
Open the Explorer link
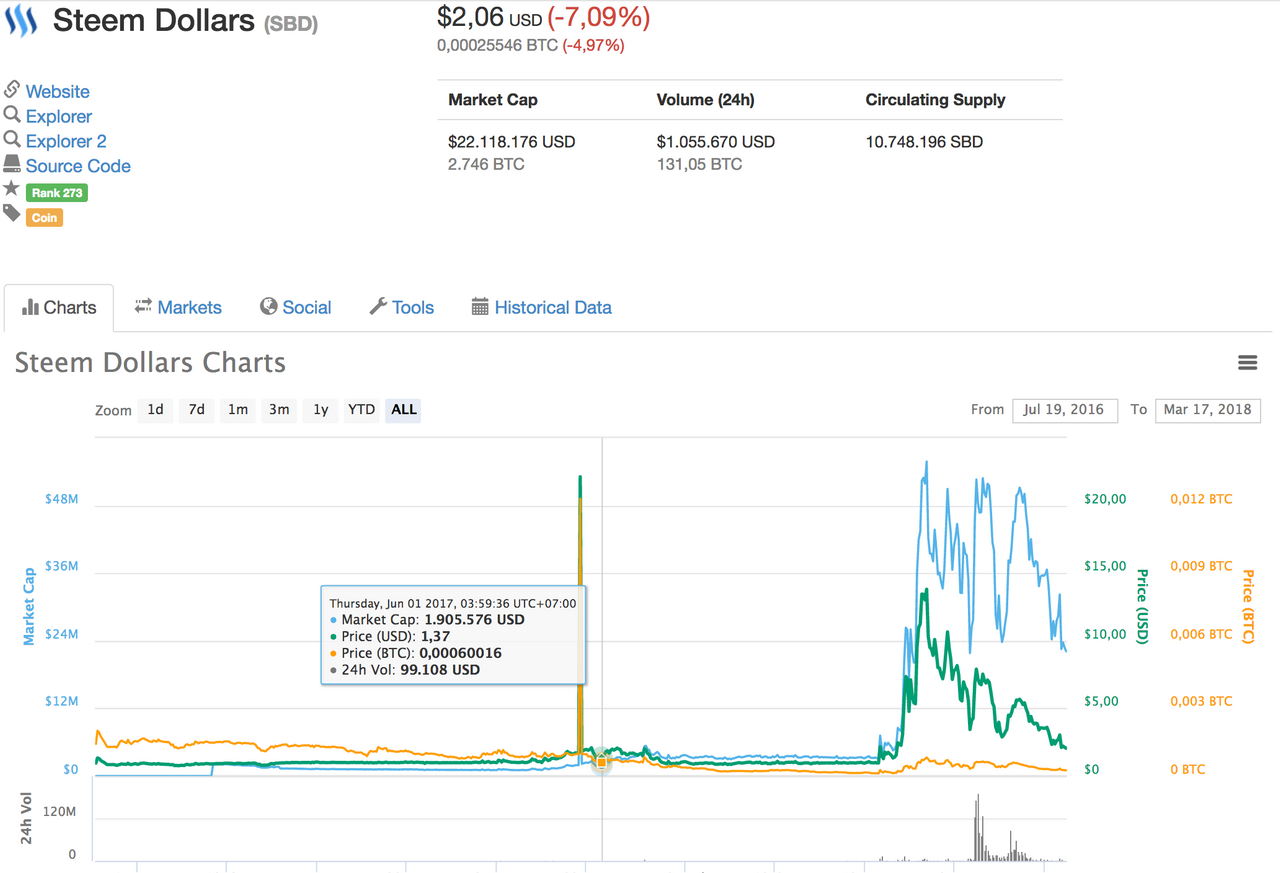tap(59, 116)
